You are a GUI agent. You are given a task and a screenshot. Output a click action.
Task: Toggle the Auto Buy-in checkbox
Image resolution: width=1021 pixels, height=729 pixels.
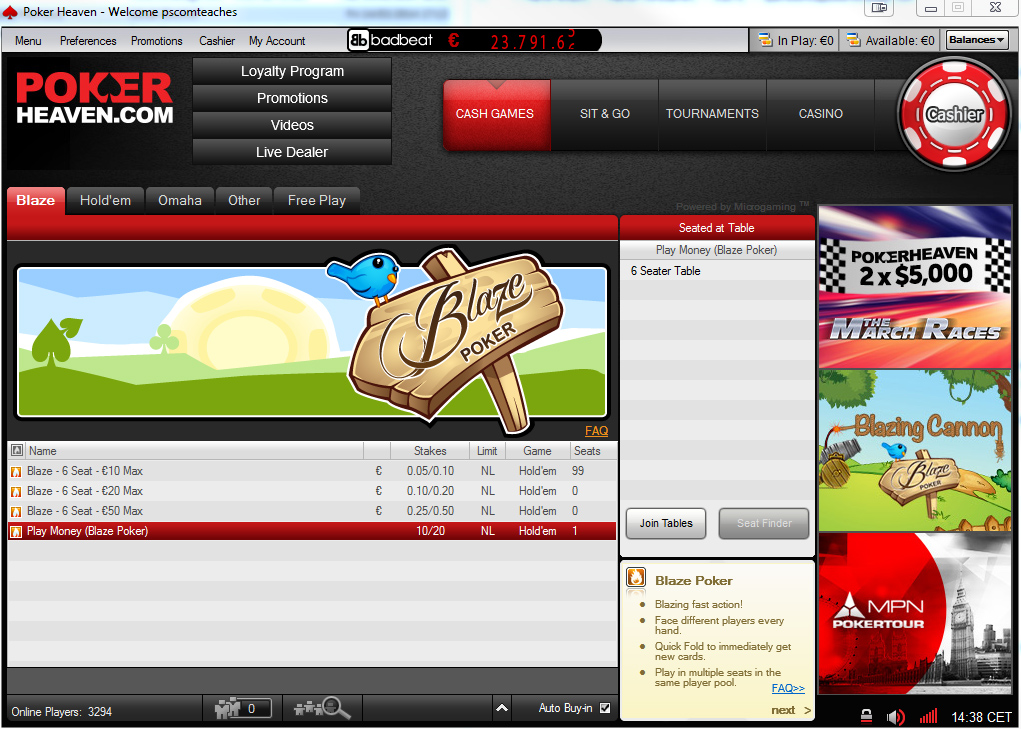click(605, 708)
